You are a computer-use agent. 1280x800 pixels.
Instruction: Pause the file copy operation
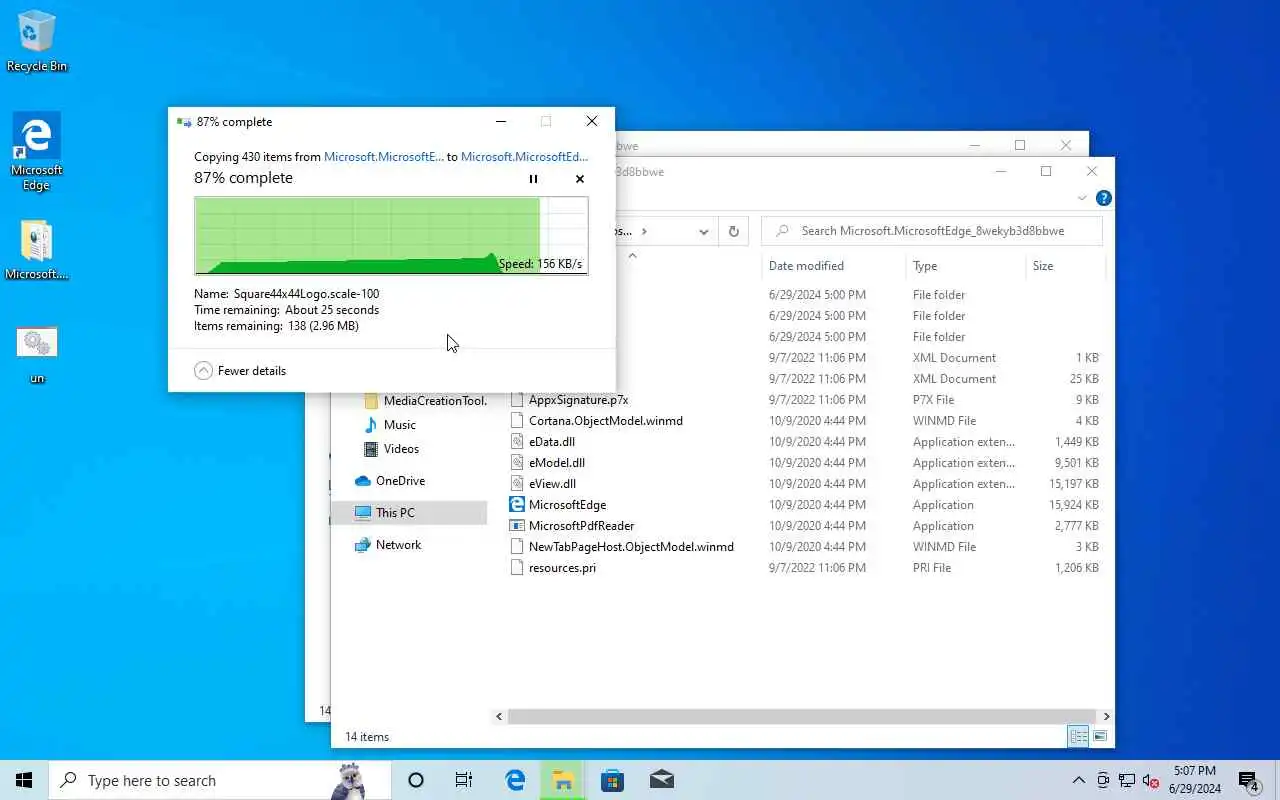533,179
